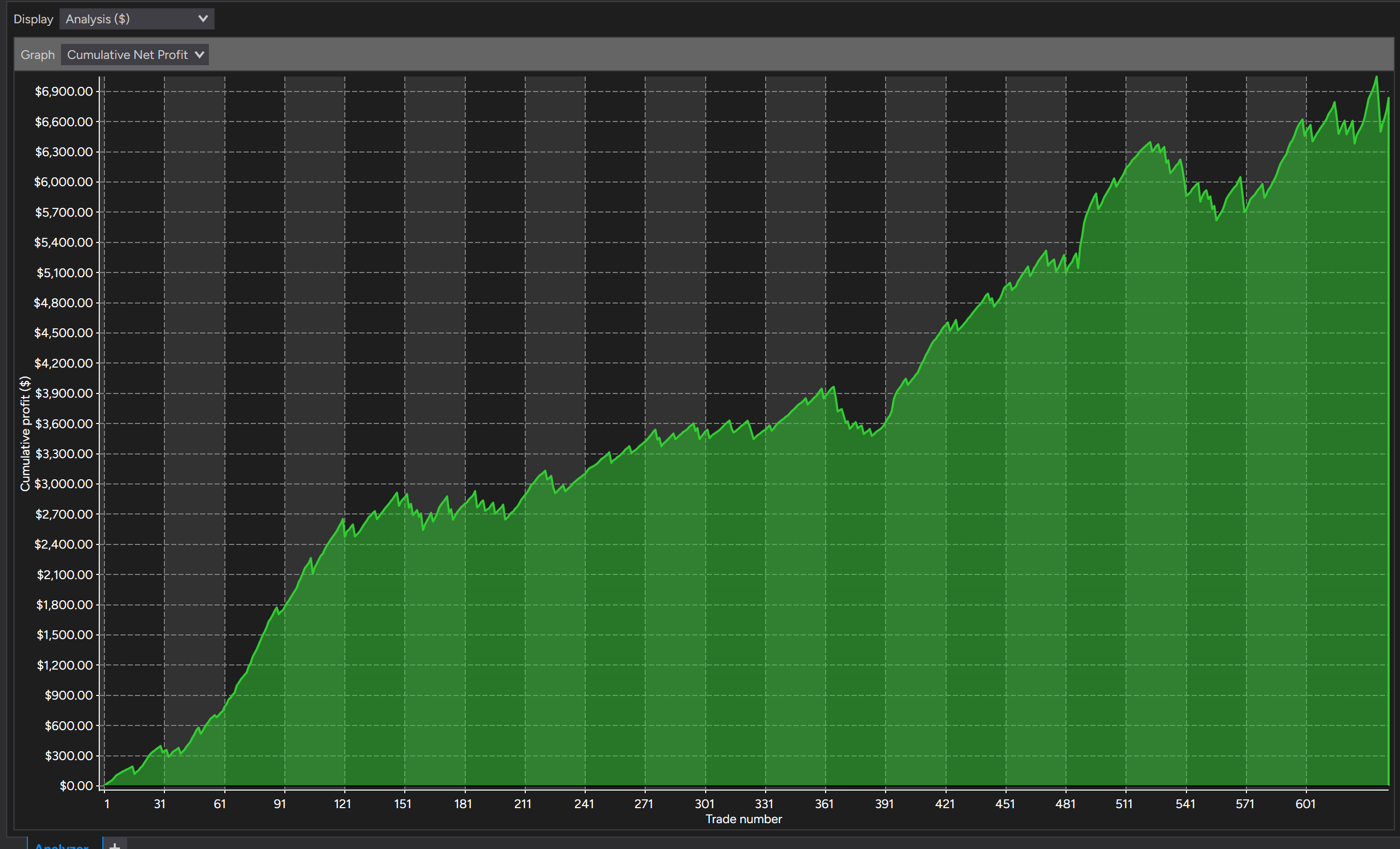Click trade number 91 on x-axis

click(280, 804)
